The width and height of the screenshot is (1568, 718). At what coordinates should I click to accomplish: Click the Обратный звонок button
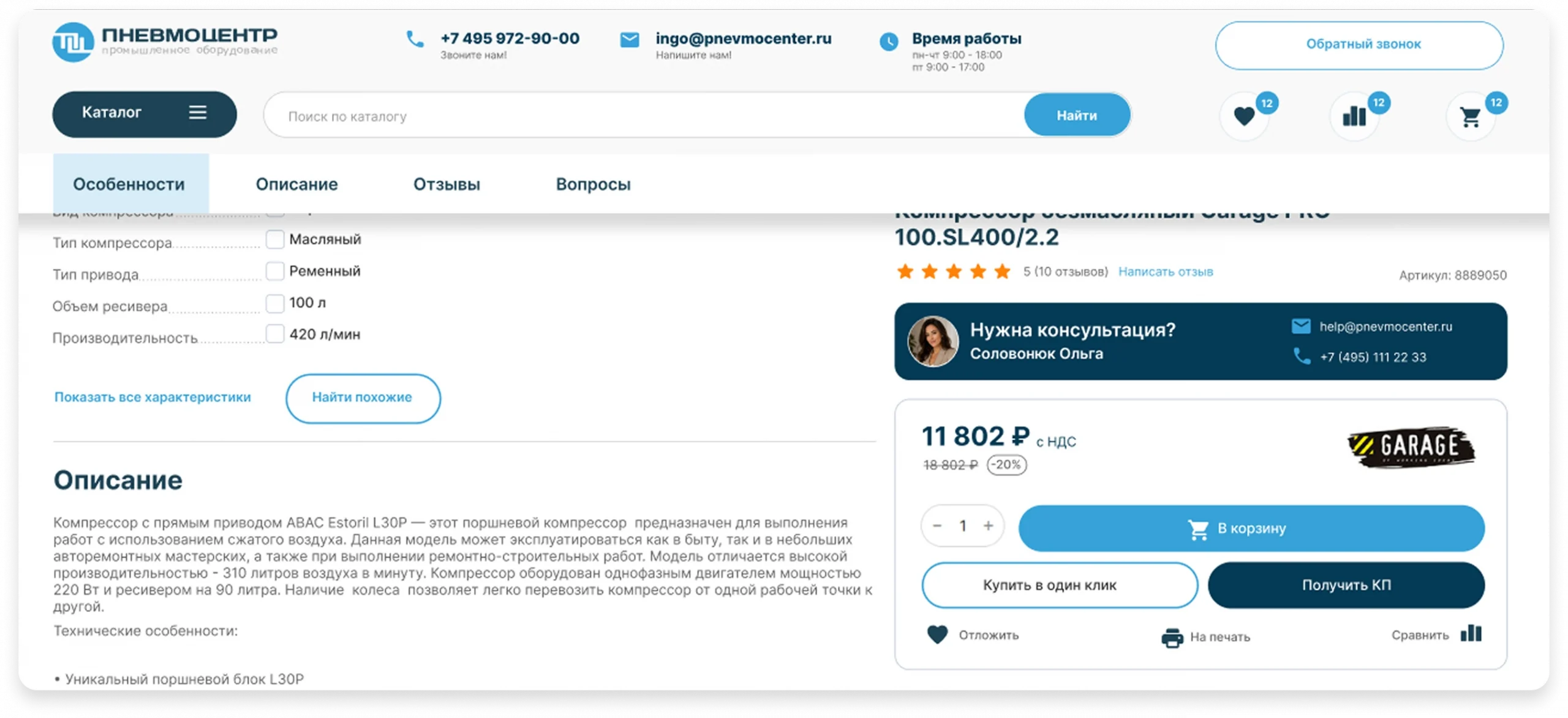(x=1359, y=45)
